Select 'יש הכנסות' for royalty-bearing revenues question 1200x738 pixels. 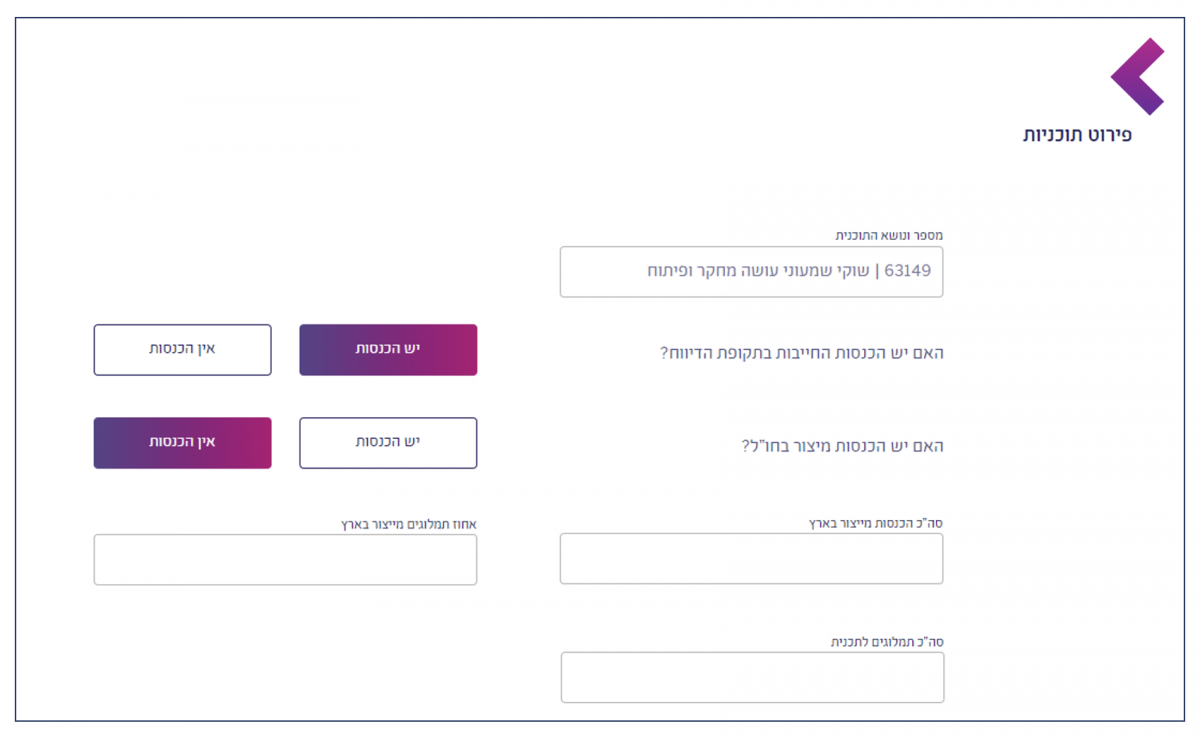(x=388, y=349)
